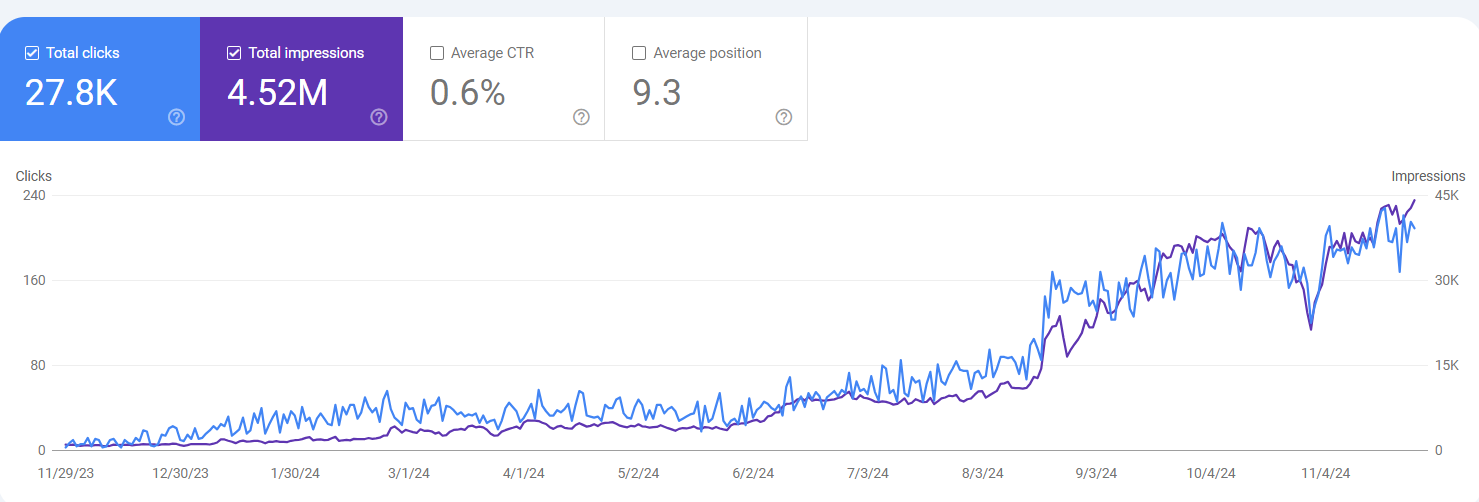Screen dimensions: 1479x502
Task: Check the Average position checkbox
Action: click(639, 53)
